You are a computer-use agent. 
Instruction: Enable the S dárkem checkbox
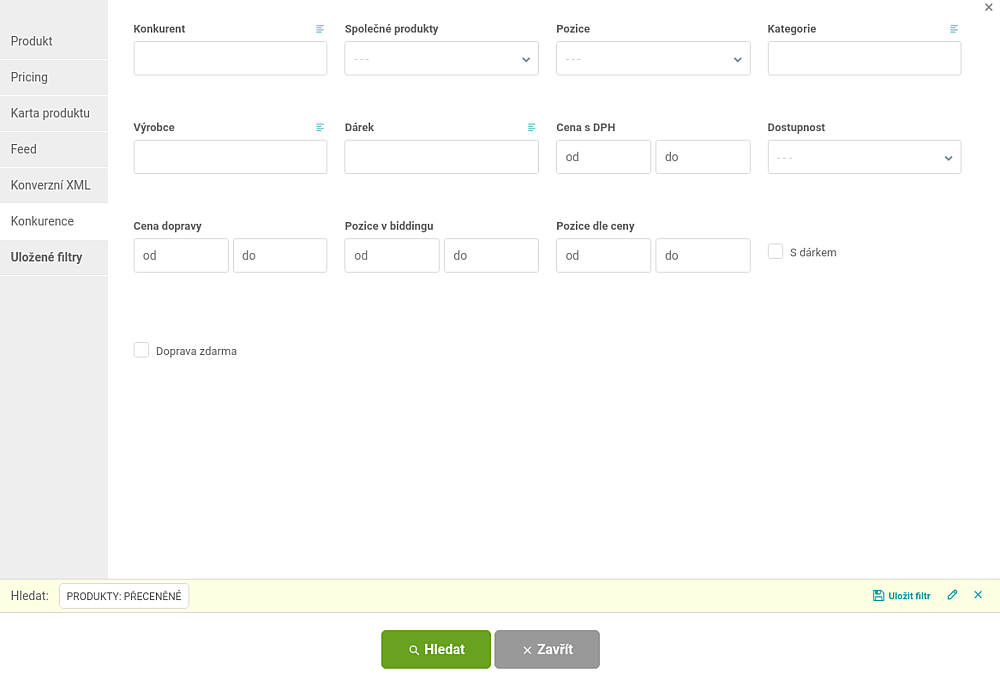click(776, 251)
